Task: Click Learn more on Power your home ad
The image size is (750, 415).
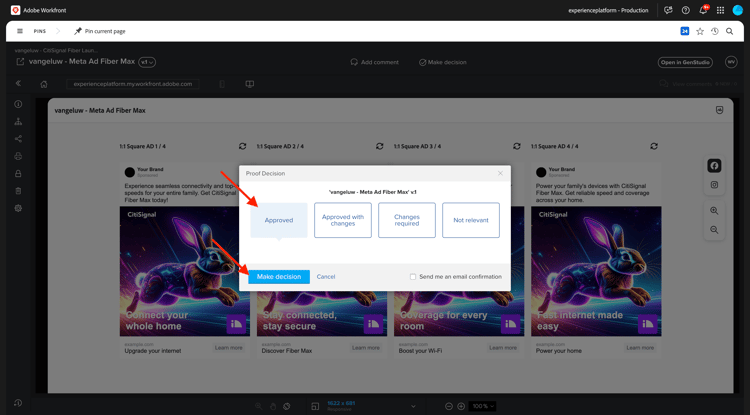Action: click(640, 348)
